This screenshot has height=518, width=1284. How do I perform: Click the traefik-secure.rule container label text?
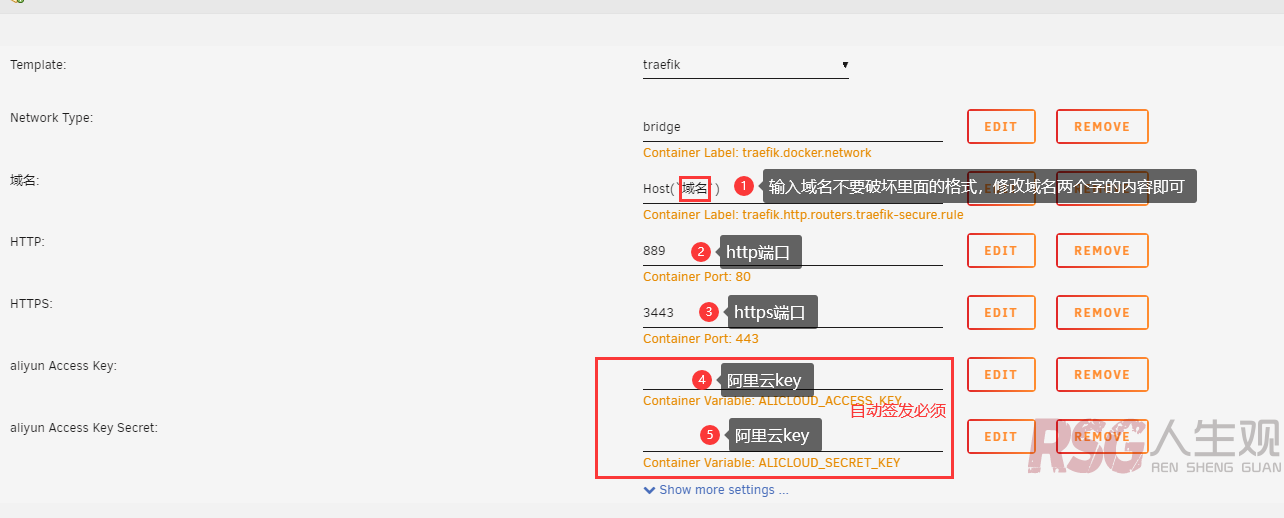point(803,215)
